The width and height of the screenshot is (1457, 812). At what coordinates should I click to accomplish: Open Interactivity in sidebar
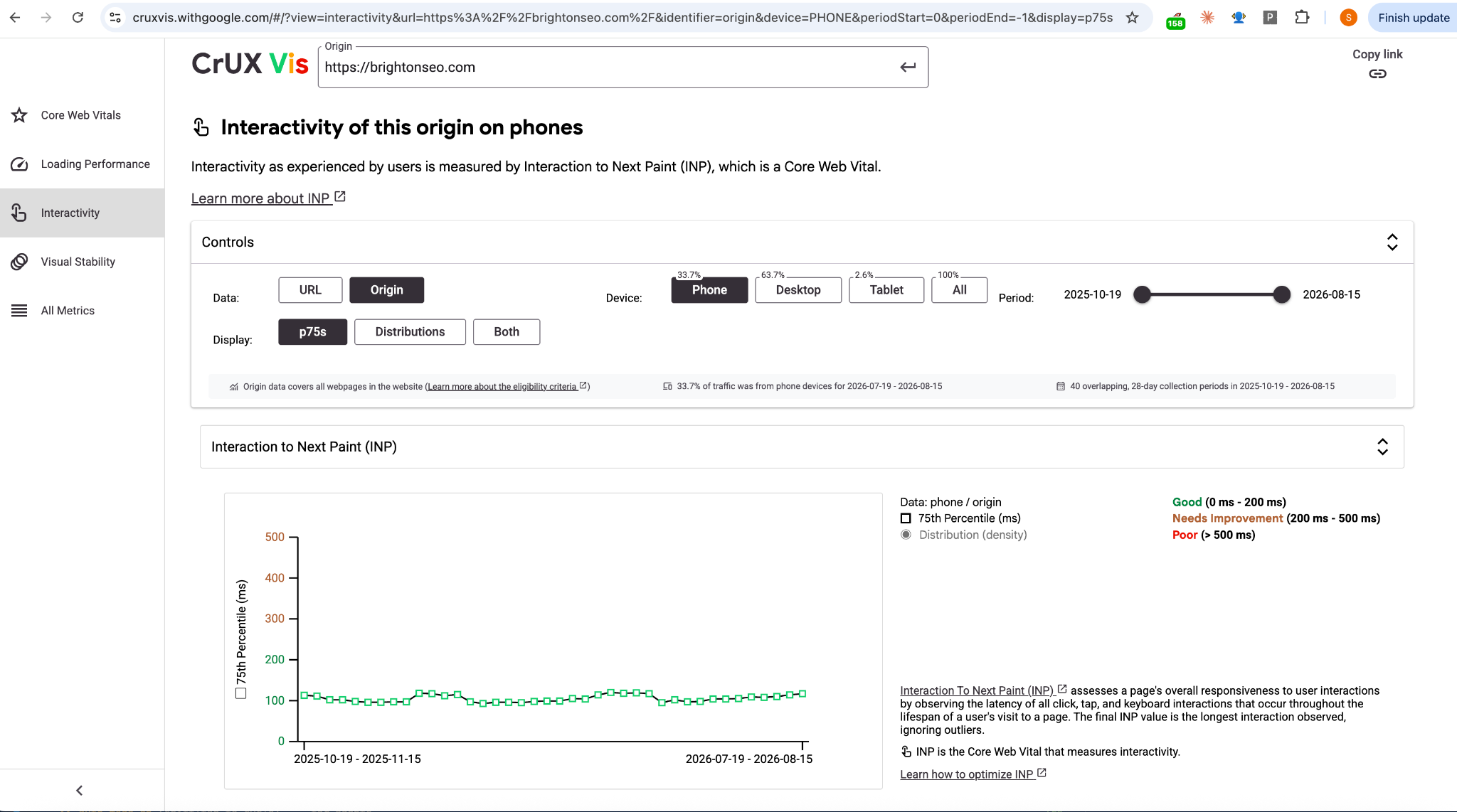(x=82, y=213)
